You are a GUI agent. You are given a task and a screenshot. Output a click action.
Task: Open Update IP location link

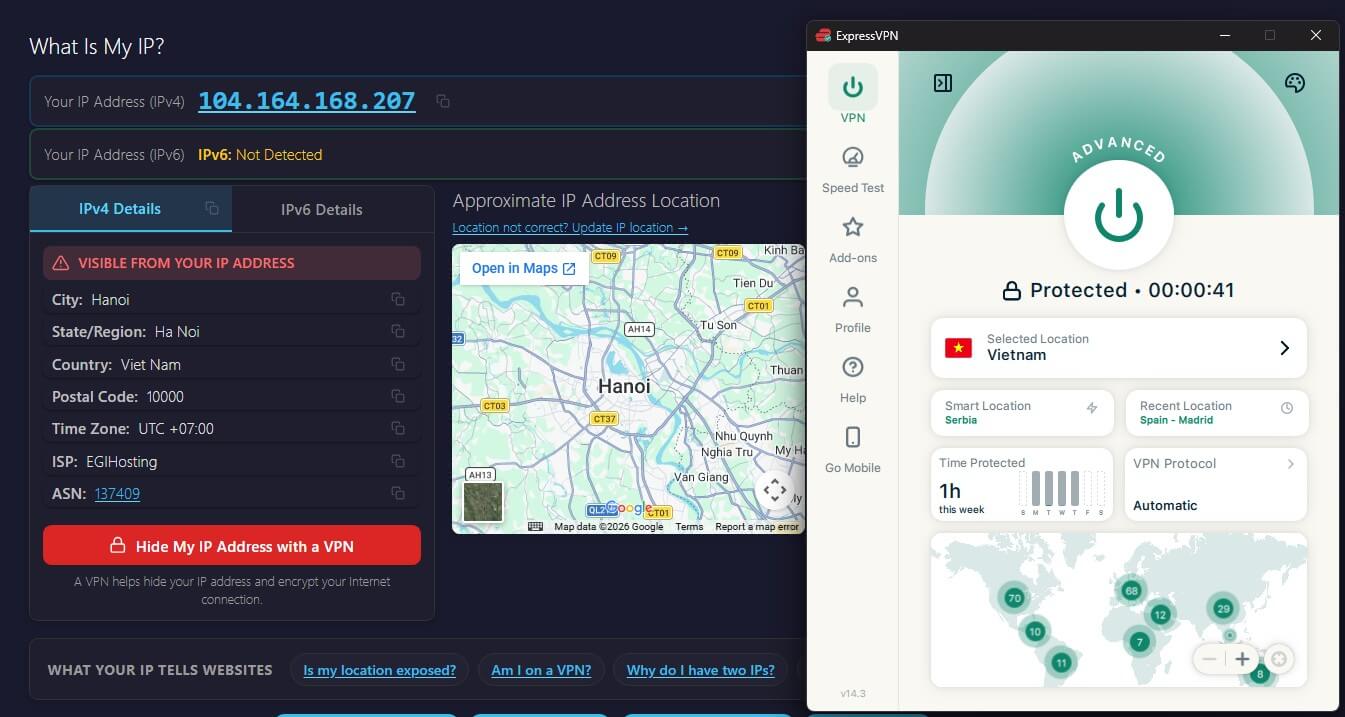tap(570, 227)
